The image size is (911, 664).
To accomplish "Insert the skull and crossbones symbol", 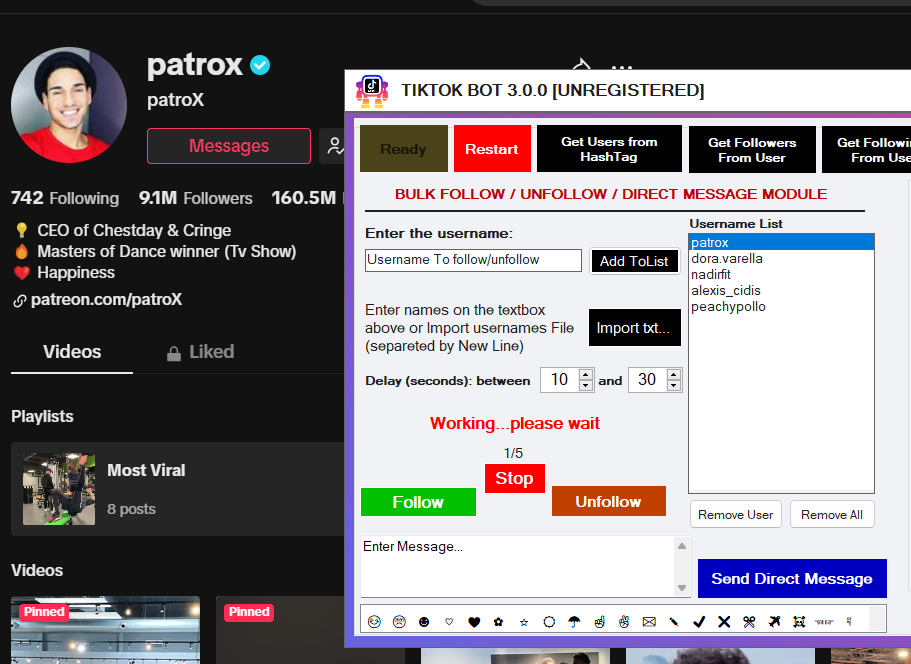I will point(799,622).
